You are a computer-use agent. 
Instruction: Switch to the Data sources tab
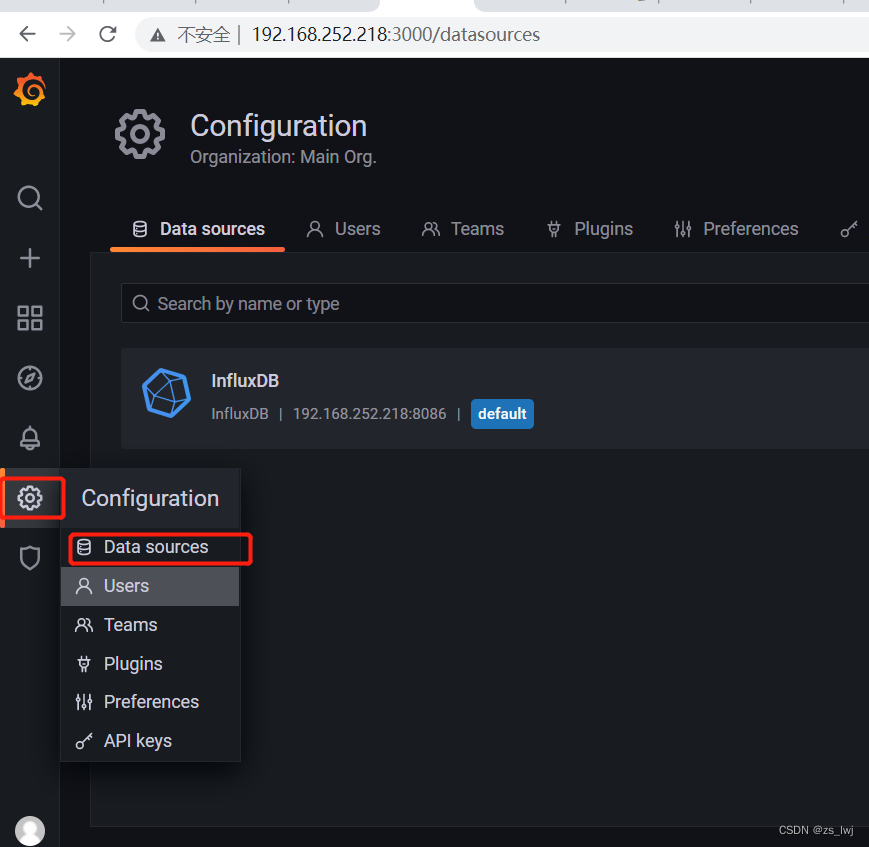coord(198,229)
